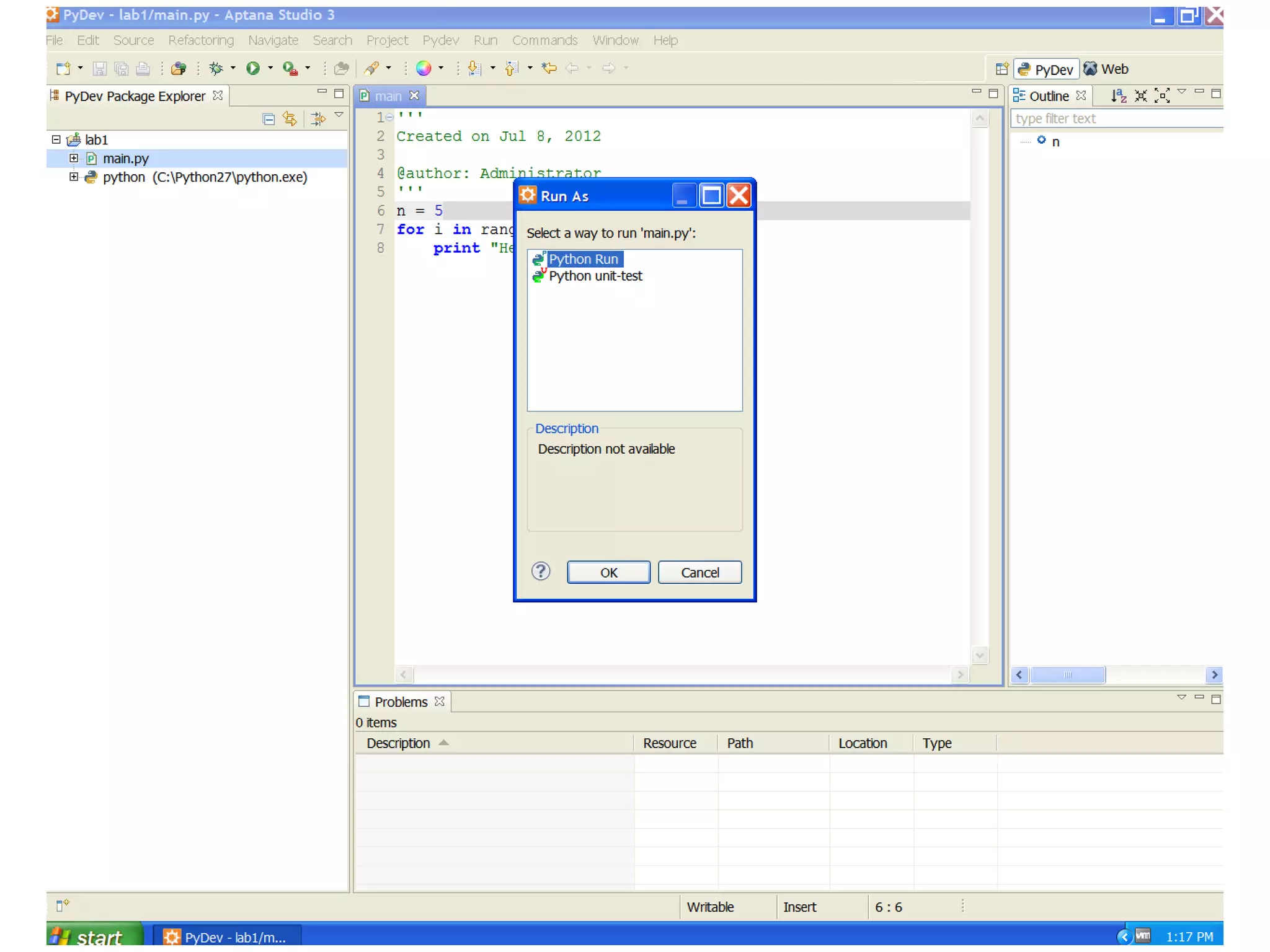Sort by the Location column header

(870, 743)
